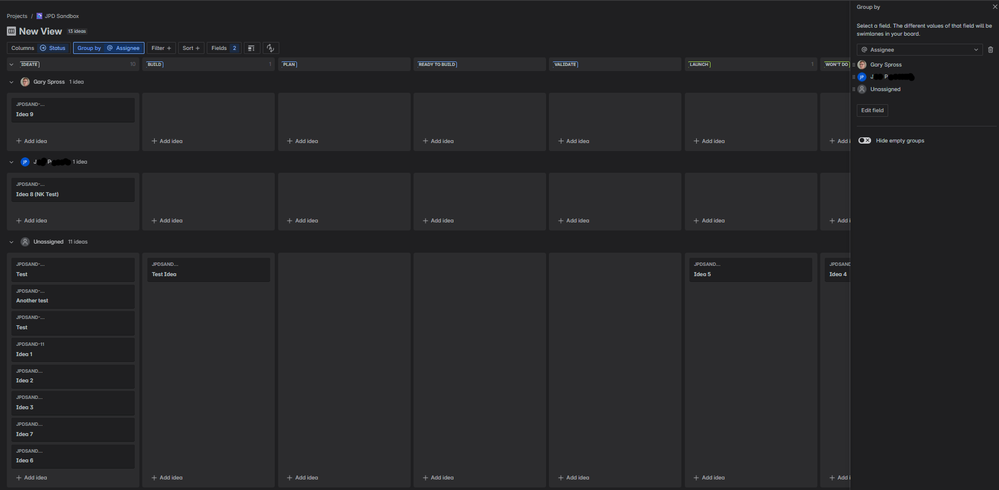Open the Idea 9 card
This screenshot has height=490, width=999.
click(x=73, y=110)
